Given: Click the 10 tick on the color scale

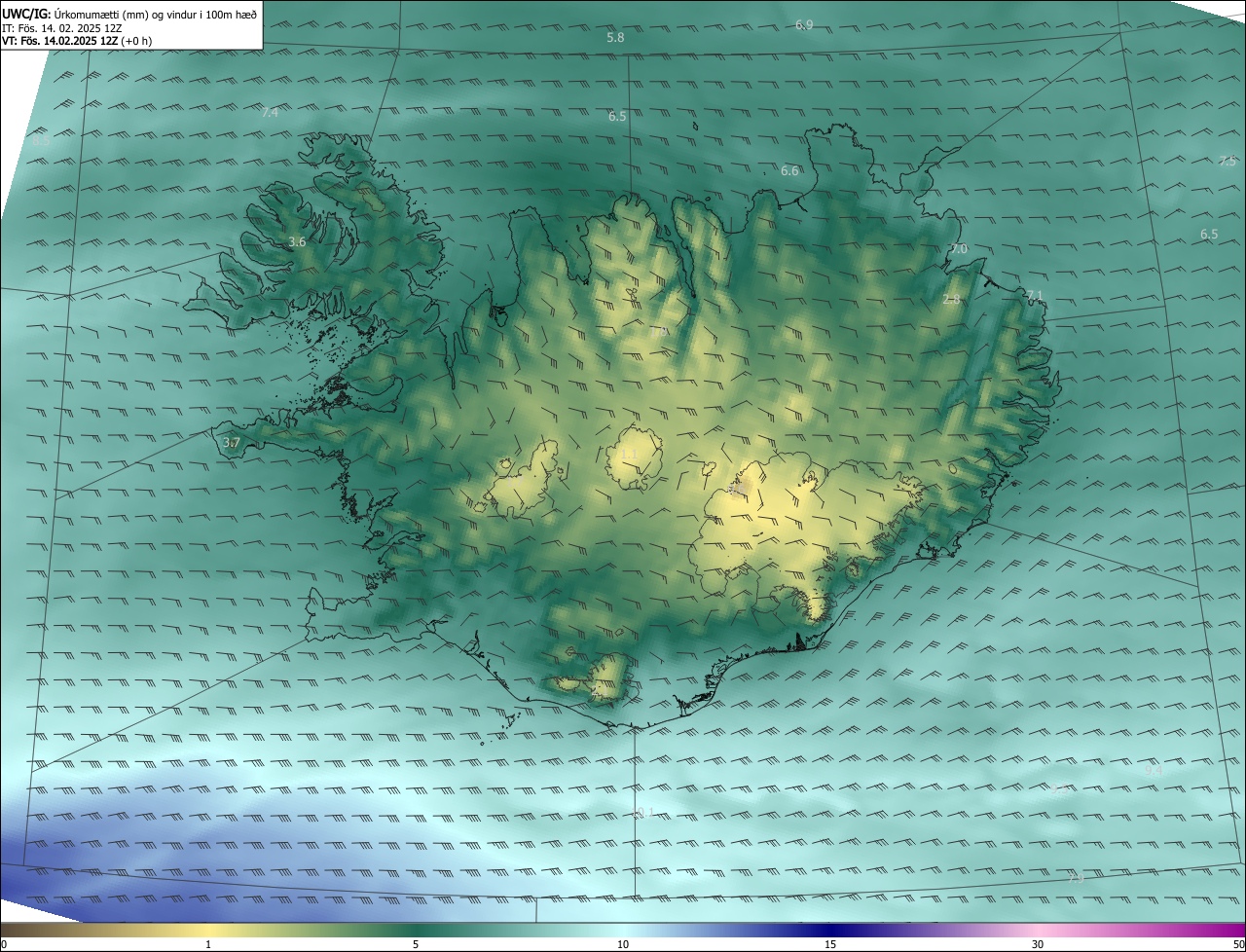Looking at the screenshot, I should (623, 944).
